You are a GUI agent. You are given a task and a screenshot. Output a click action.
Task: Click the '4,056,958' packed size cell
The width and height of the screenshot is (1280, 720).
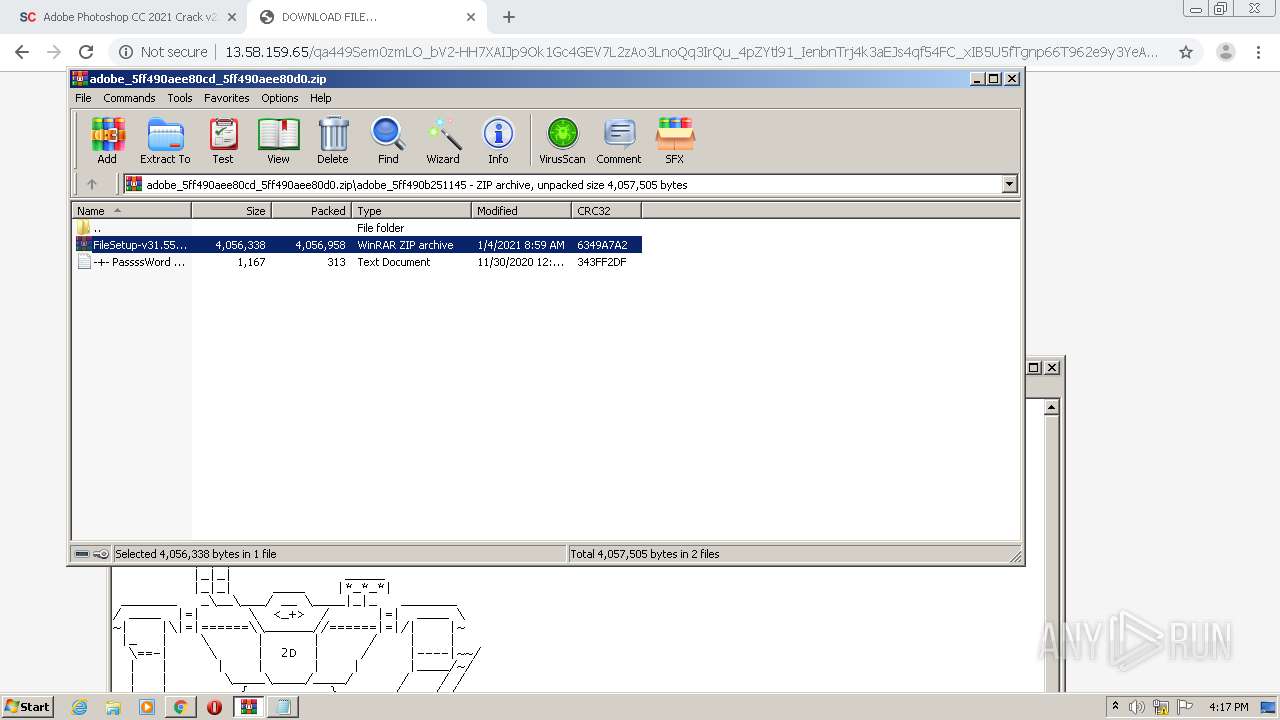click(320, 245)
